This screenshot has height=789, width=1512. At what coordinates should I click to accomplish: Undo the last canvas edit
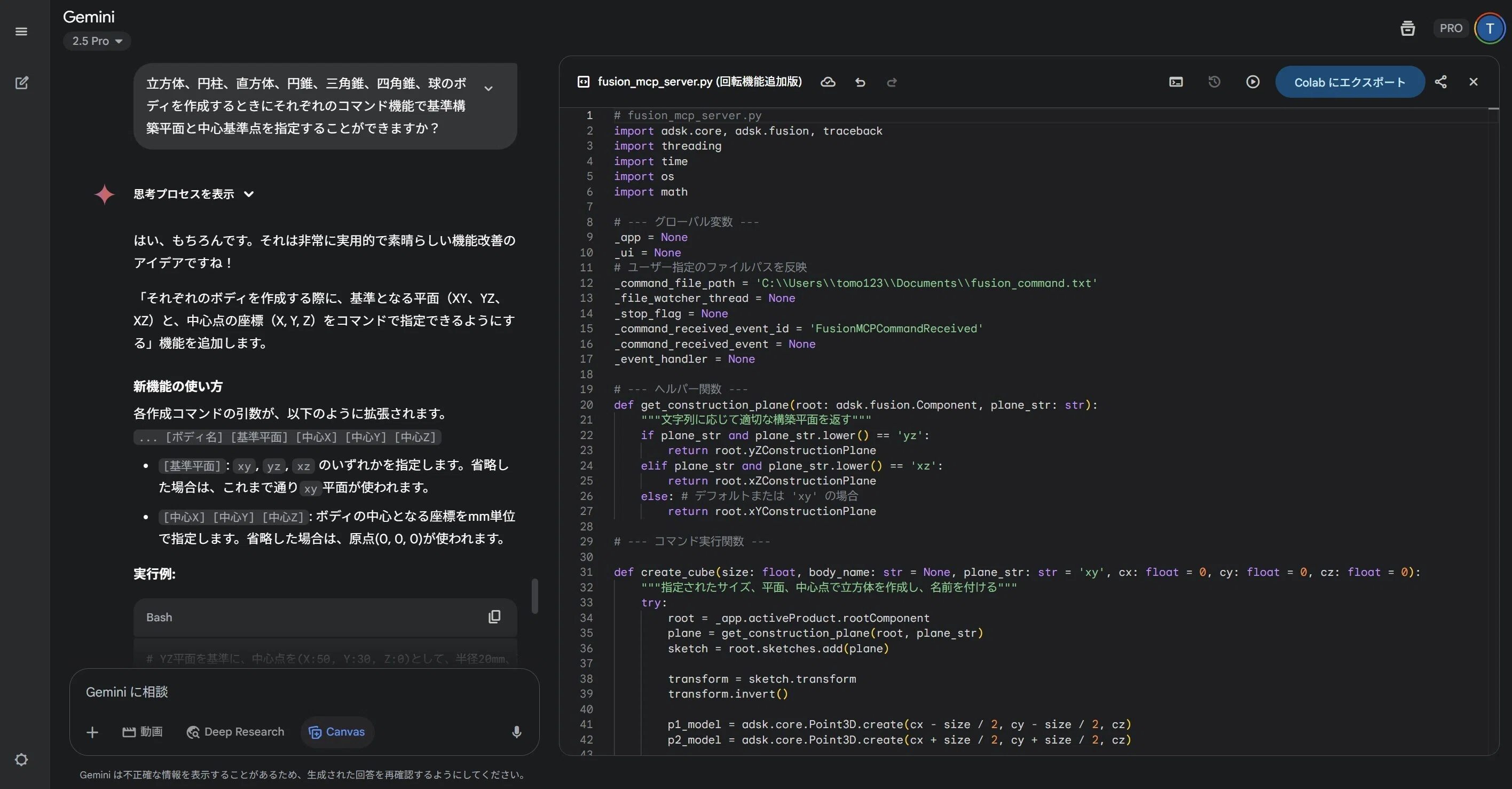point(861,82)
